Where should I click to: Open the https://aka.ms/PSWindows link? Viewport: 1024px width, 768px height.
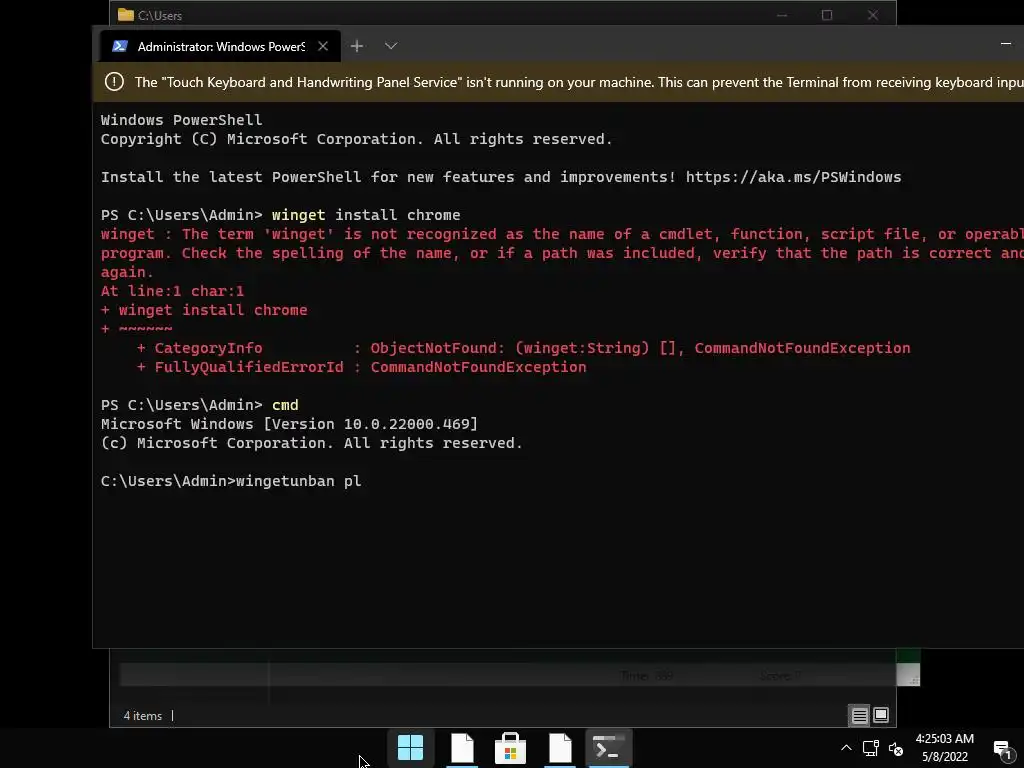coord(793,177)
